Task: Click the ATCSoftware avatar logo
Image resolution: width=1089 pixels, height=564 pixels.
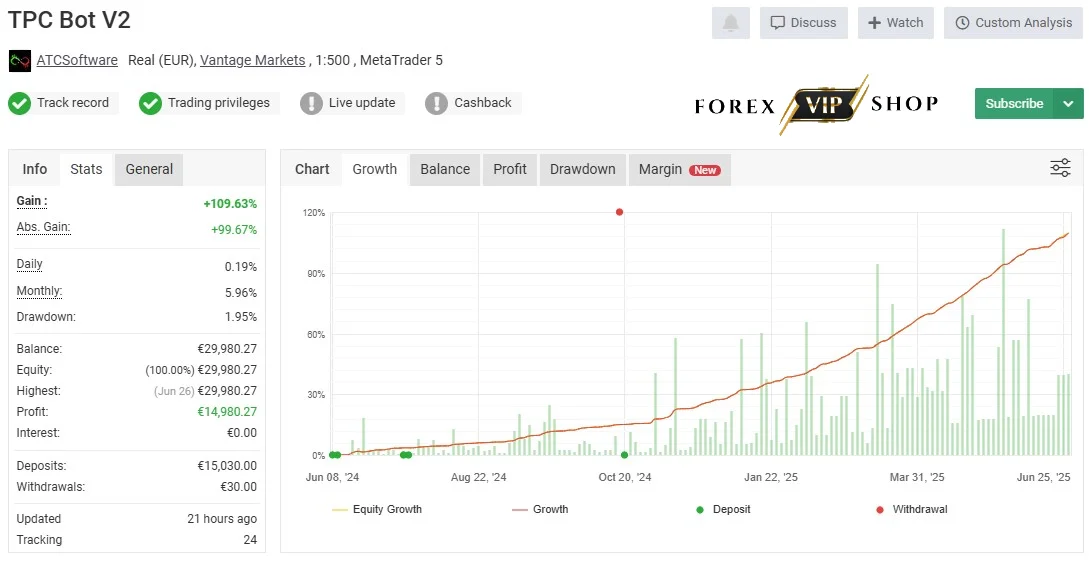Action: [19, 60]
